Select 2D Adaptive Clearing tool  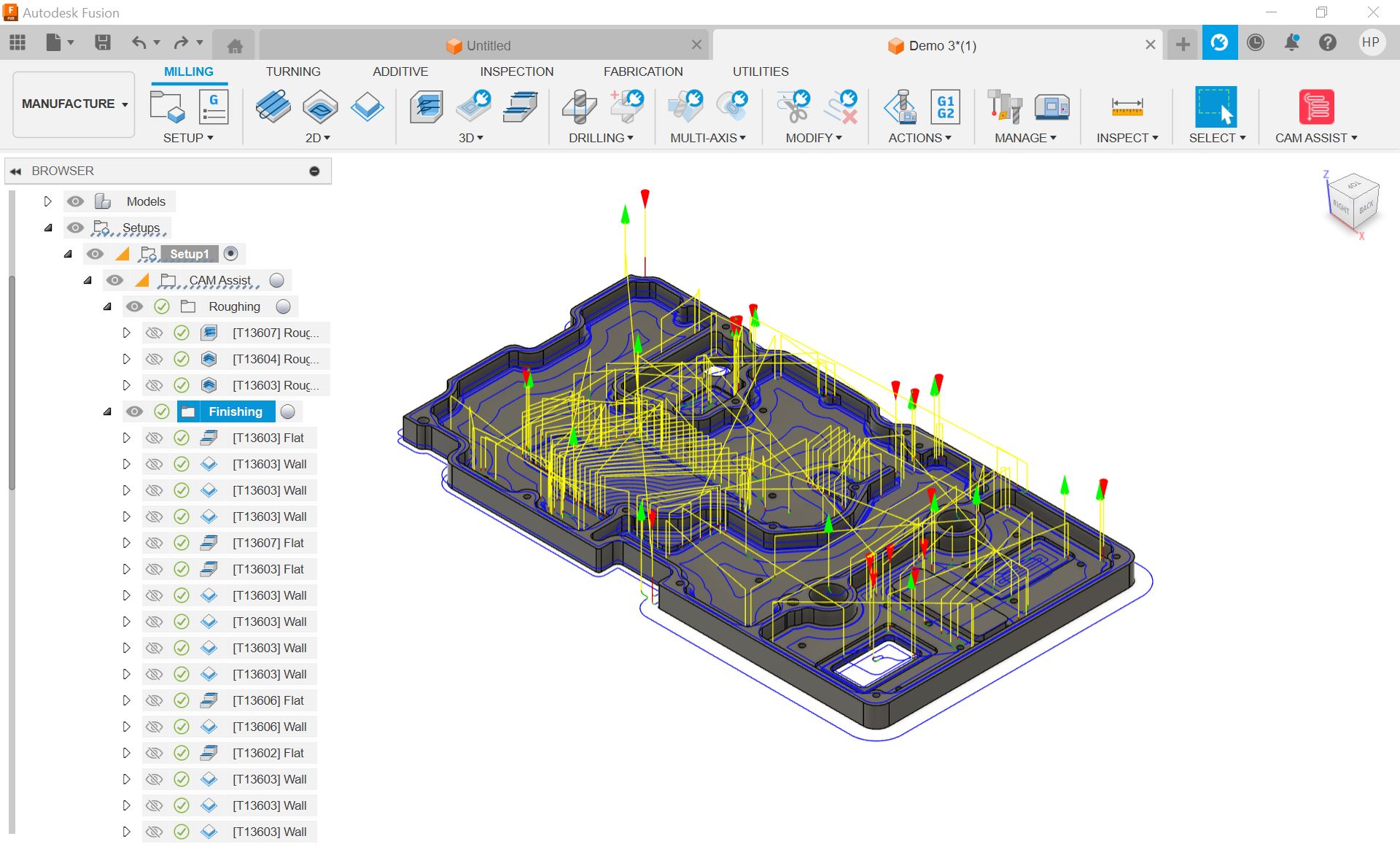[x=273, y=107]
